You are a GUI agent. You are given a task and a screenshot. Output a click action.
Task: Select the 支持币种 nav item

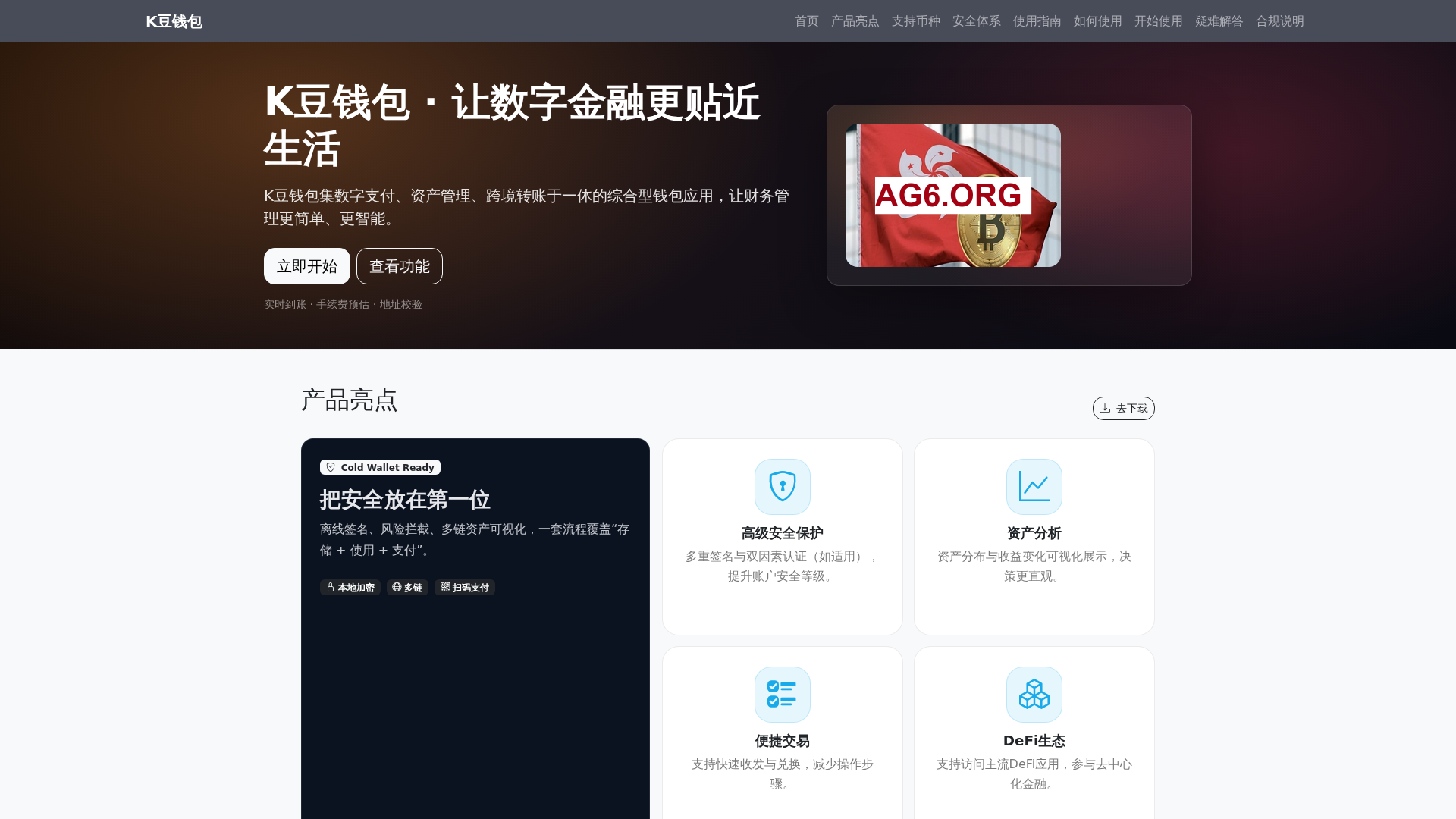tap(915, 21)
